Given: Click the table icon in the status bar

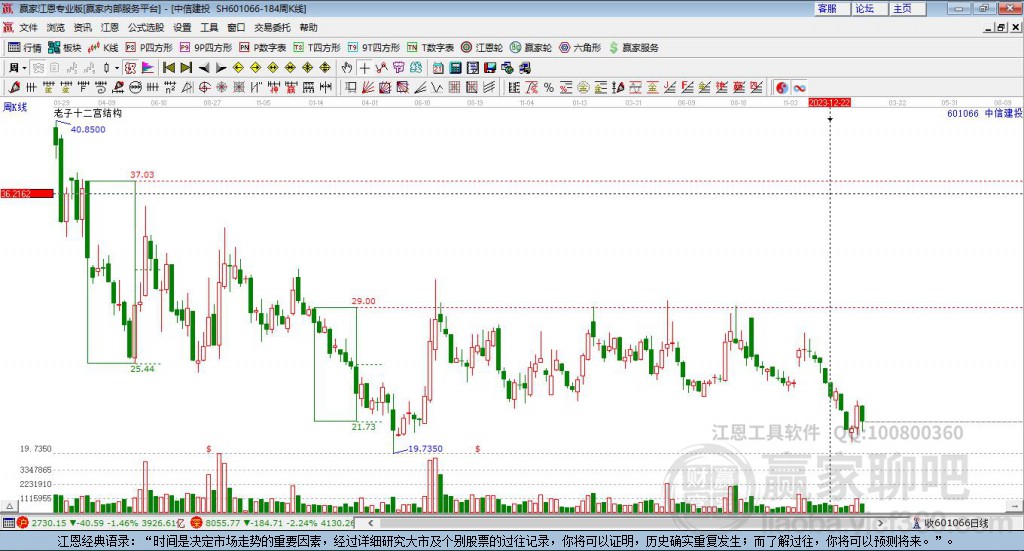Looking at the screenshot, I should (8, 522).
